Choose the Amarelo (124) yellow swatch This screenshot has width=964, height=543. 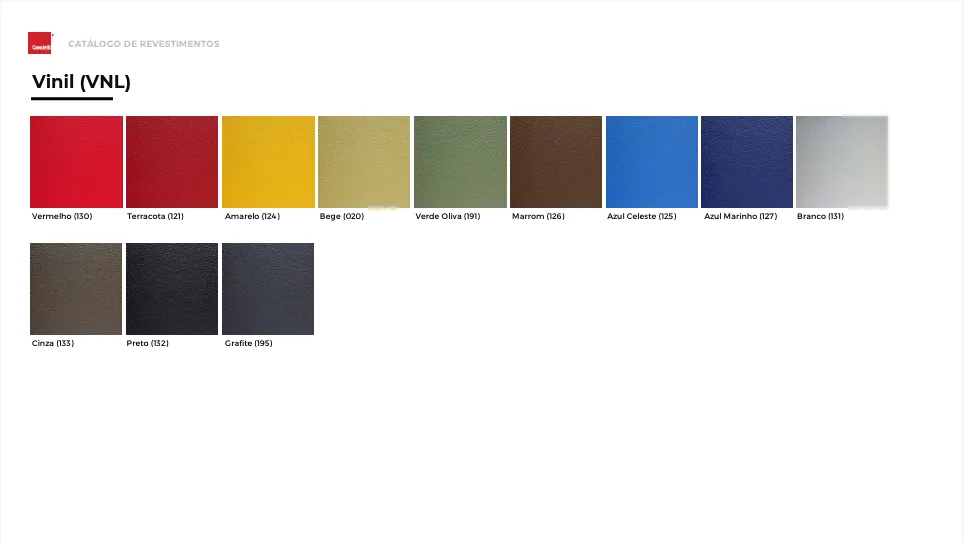268,162
